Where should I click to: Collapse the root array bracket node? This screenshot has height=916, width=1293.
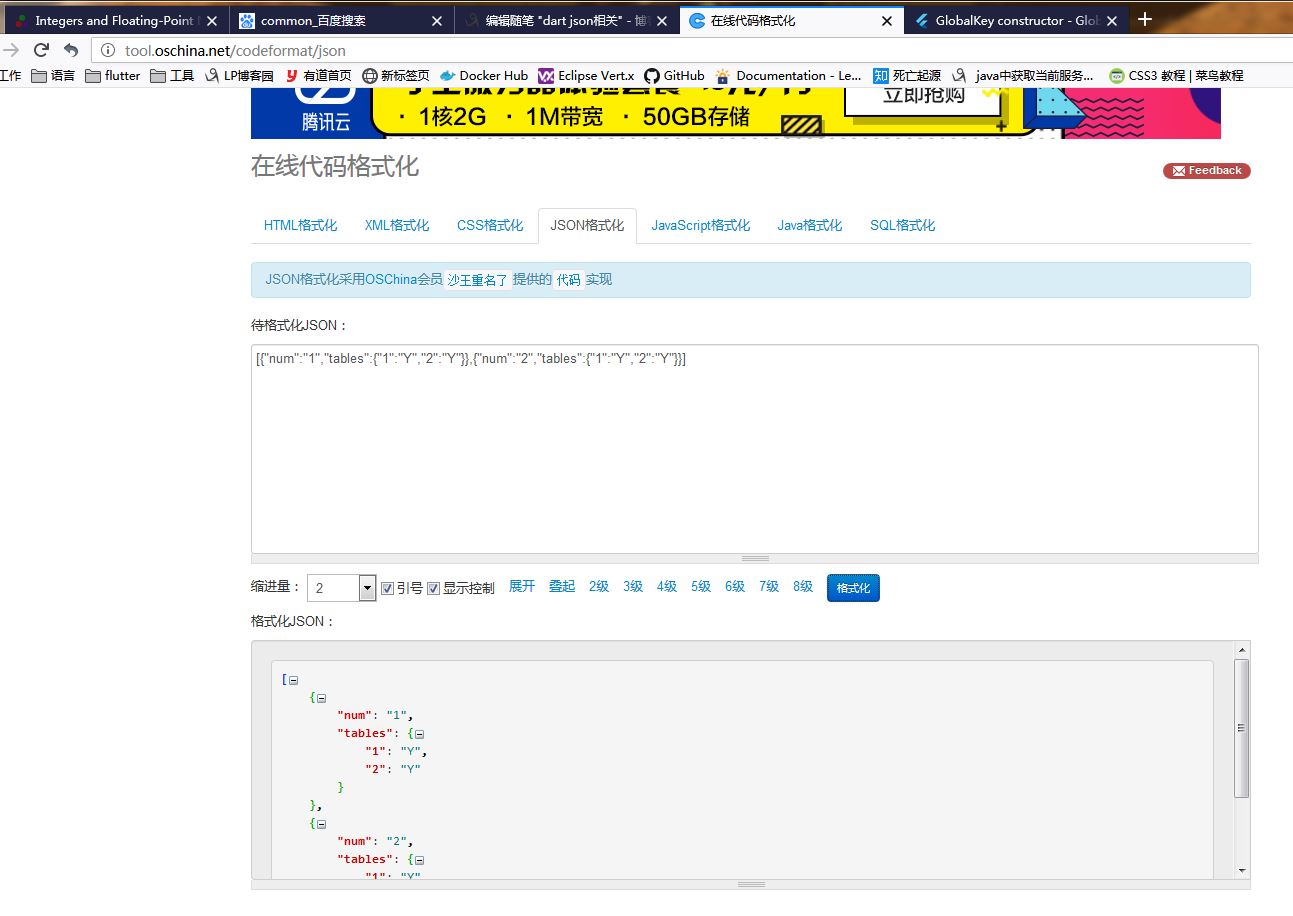coord(293,680)
